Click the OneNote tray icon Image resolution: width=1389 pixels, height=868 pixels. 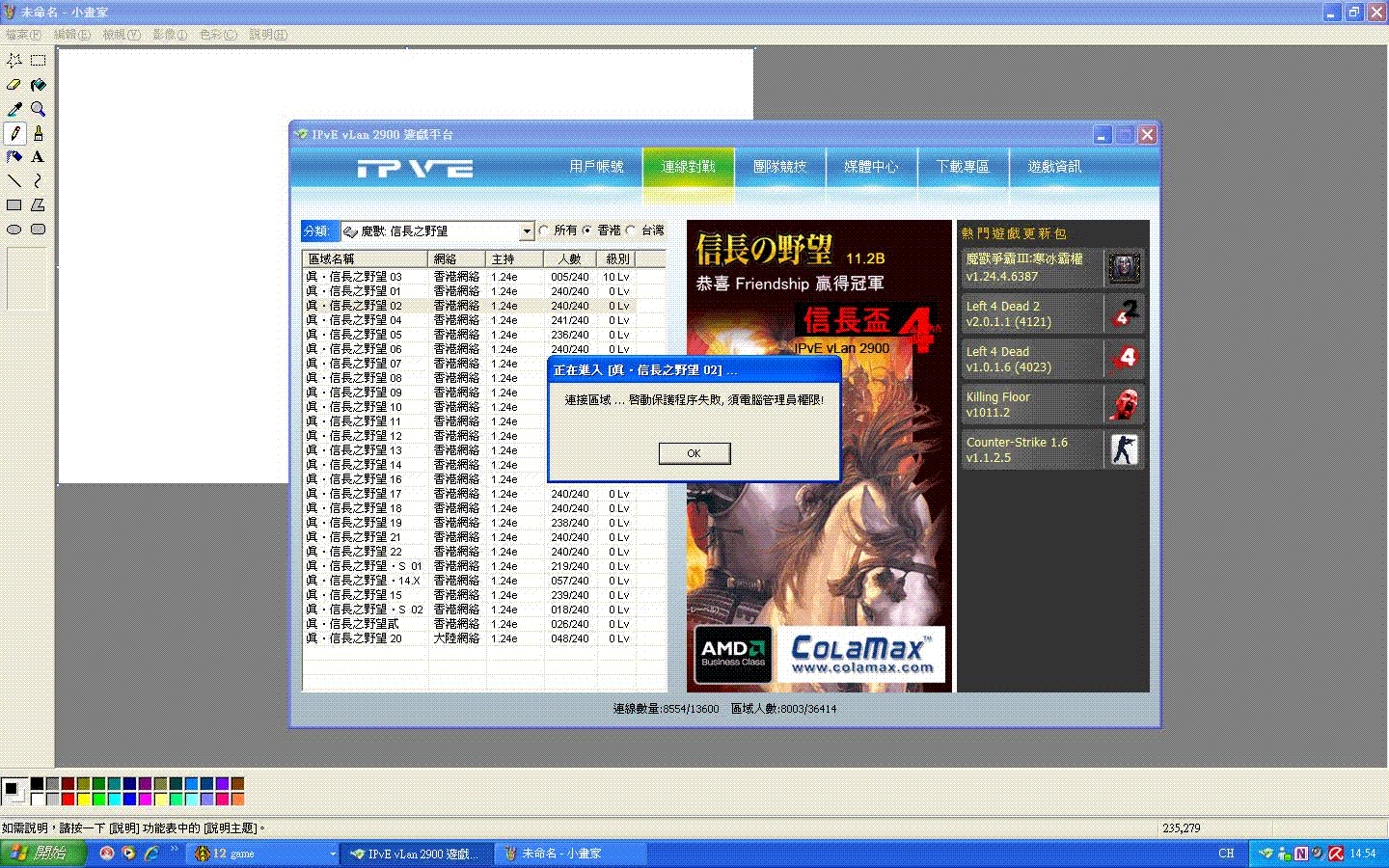pos(1301,854)
